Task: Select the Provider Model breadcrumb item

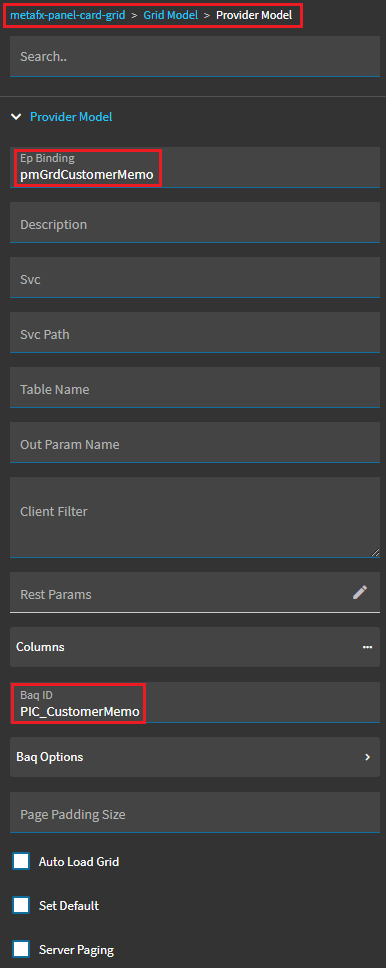Action: (x=254, y=15)
